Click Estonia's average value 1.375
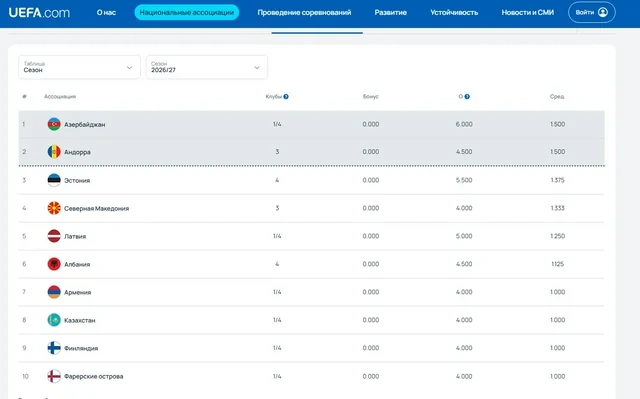The width and height of the screenshot is (640, 399). coord(557,180)
